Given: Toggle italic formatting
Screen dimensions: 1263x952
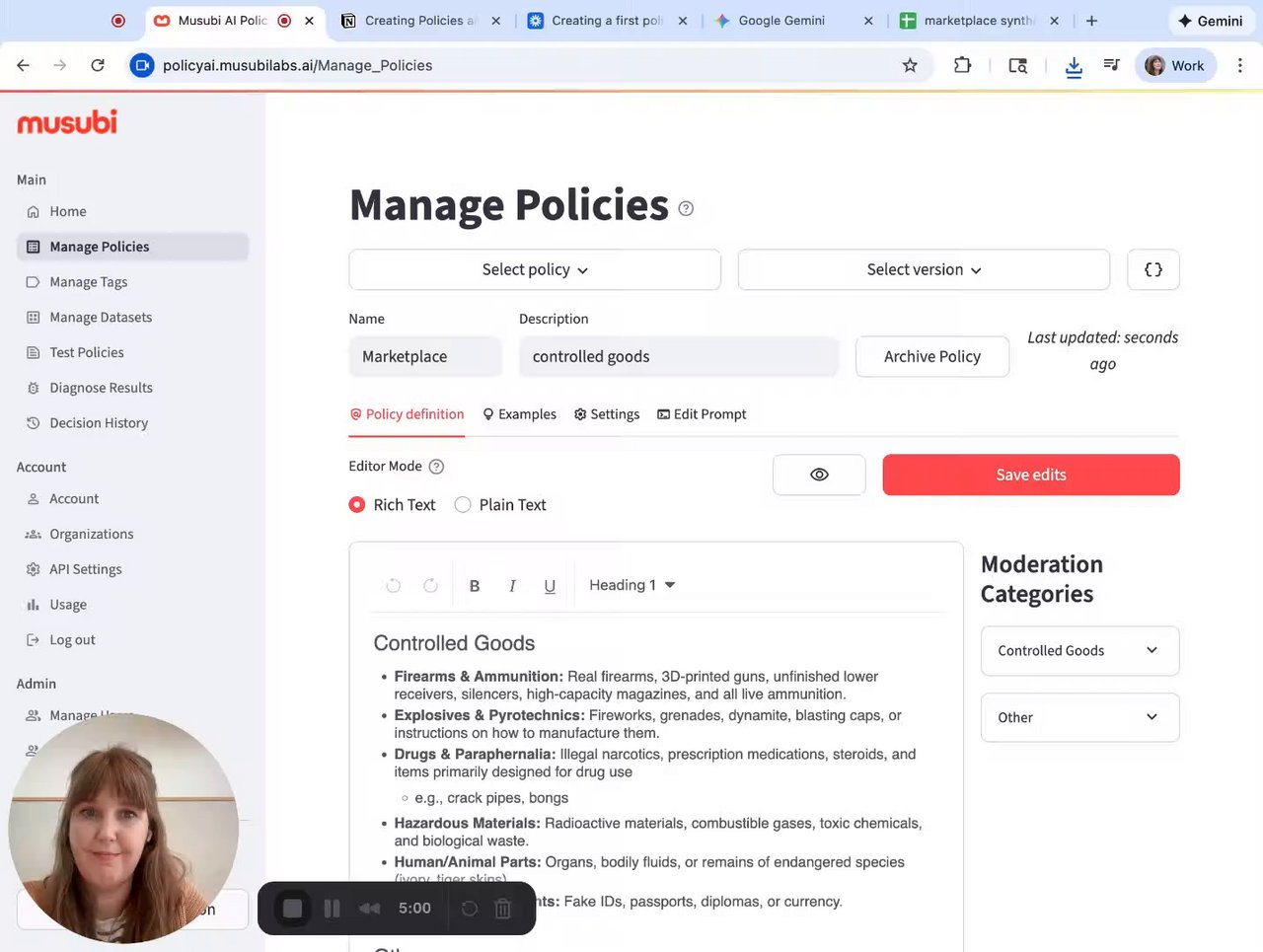Looking at the screenshot, I should tap(512, 586).
